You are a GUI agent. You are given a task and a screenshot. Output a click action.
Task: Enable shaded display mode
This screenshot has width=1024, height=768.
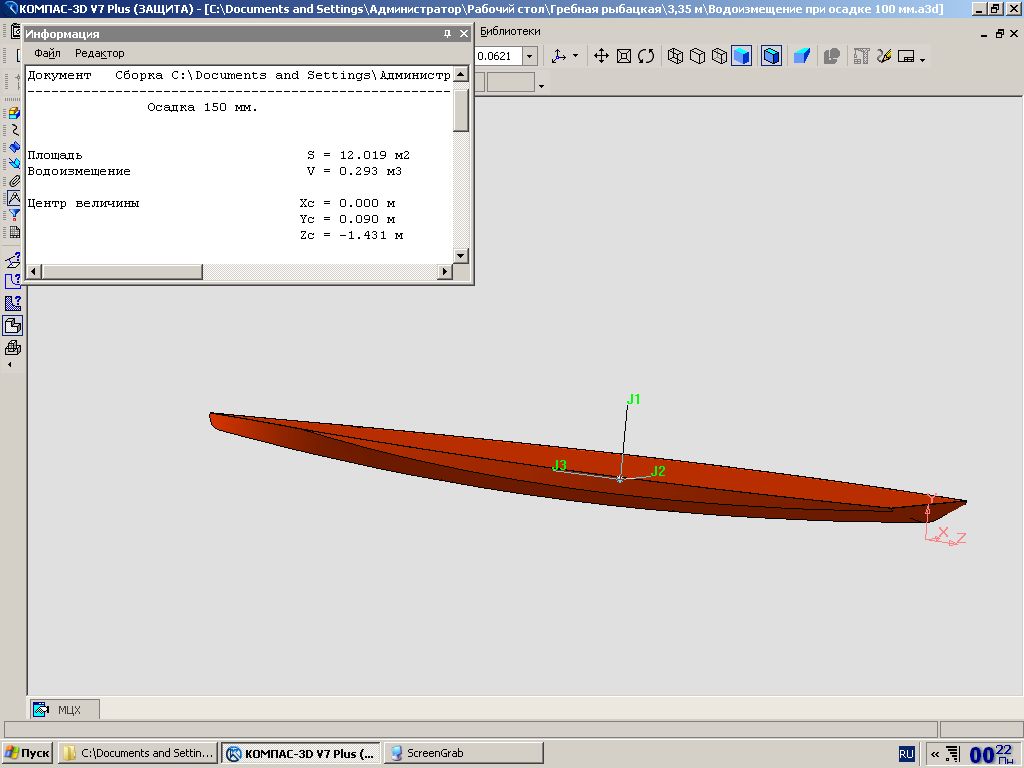click(741, 56)
